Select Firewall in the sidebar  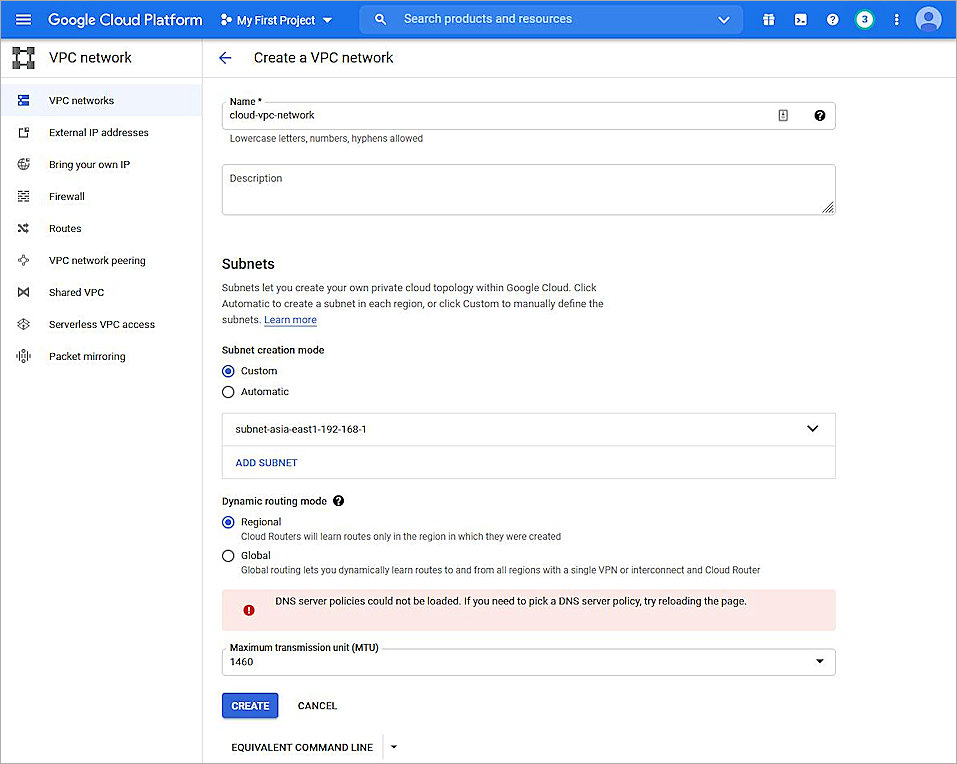[x=66, y=196]
